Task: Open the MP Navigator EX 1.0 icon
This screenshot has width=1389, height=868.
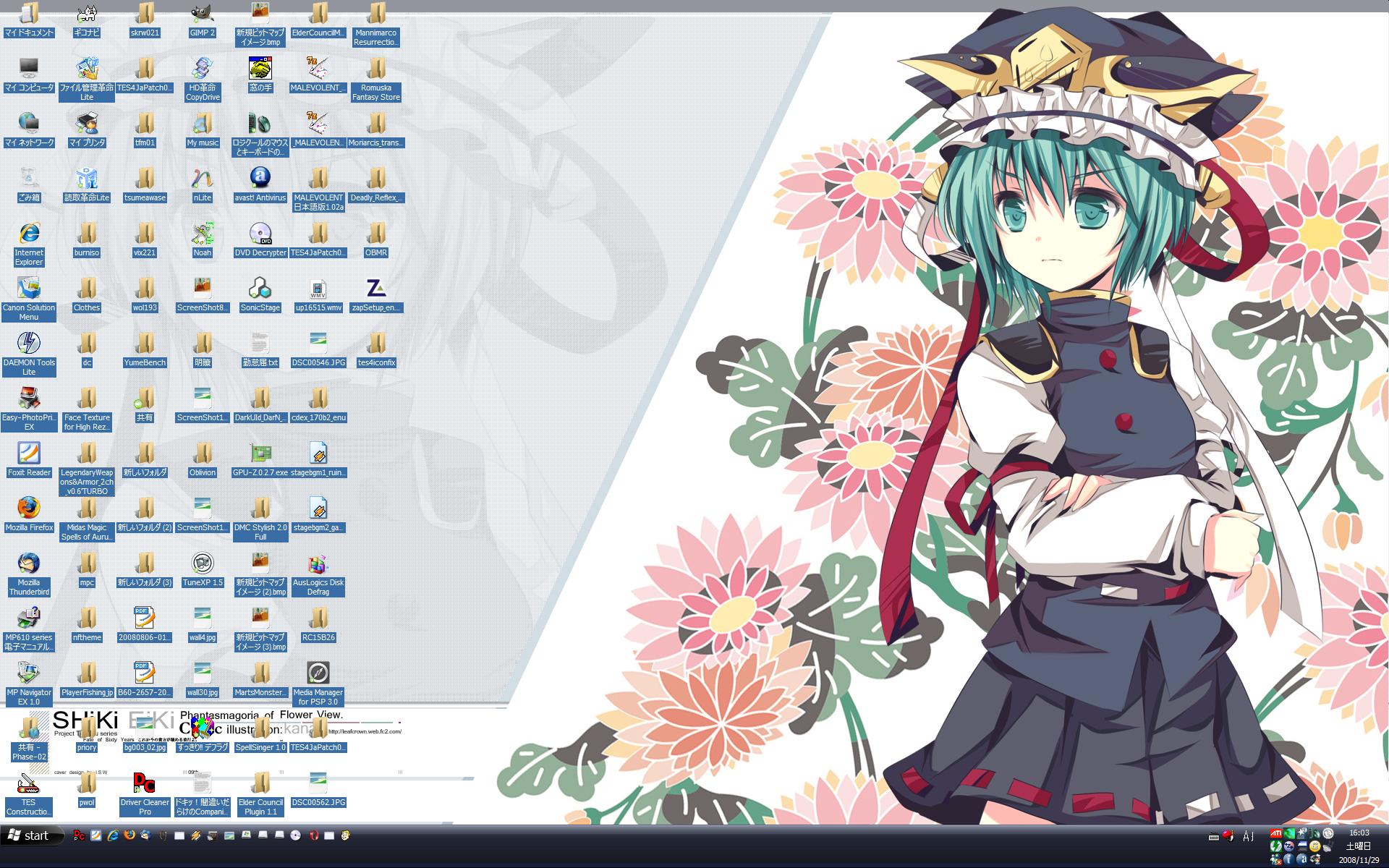Action: click(x=29, y=684)
